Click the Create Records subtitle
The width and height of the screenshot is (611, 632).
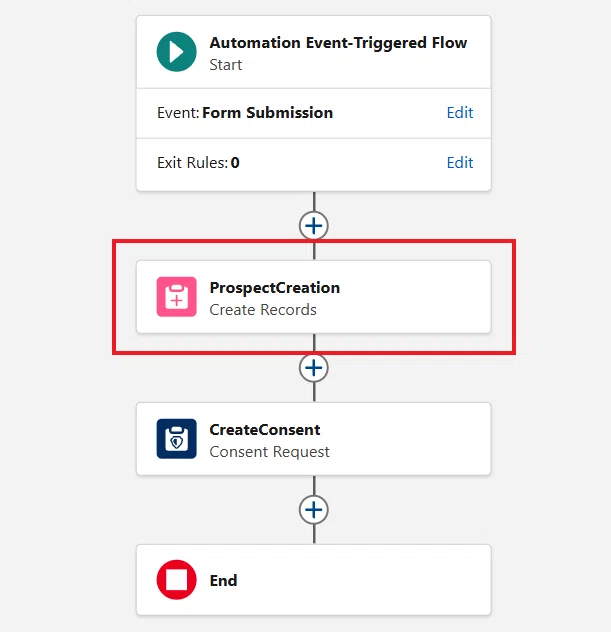(x=263, y=310)
